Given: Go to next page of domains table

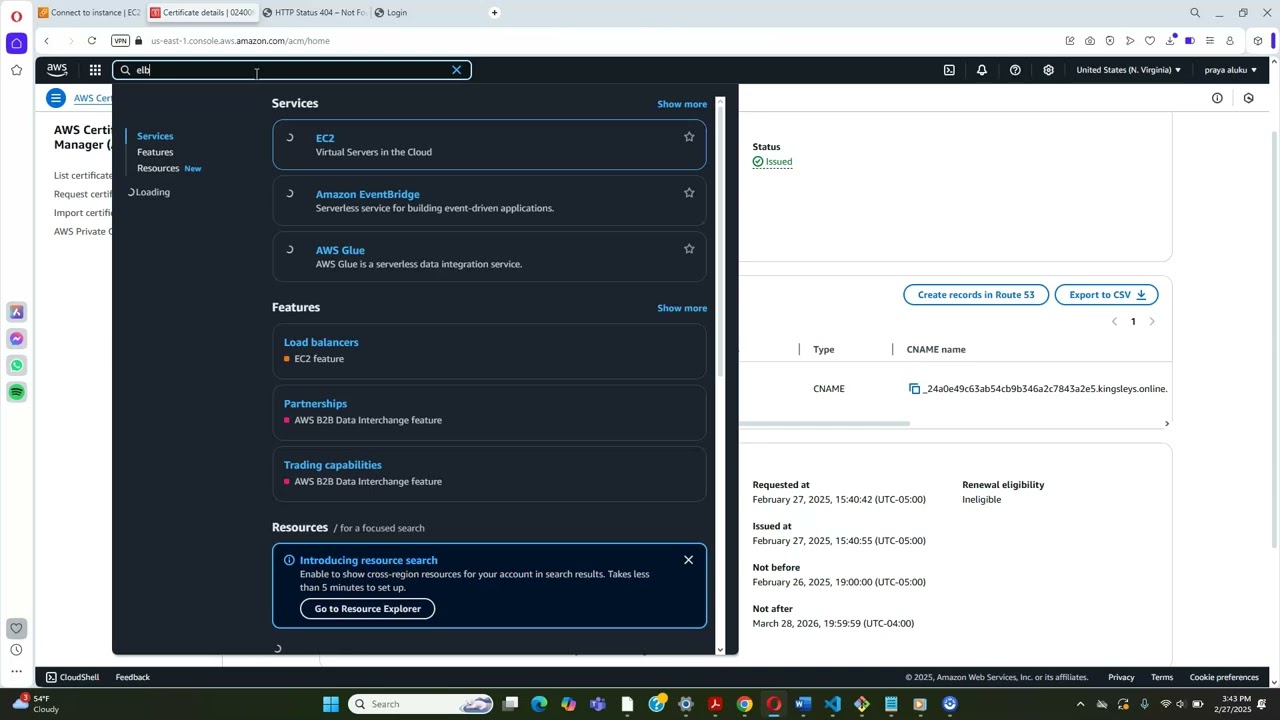Looking at the screenshot, I should point(1152,321).
